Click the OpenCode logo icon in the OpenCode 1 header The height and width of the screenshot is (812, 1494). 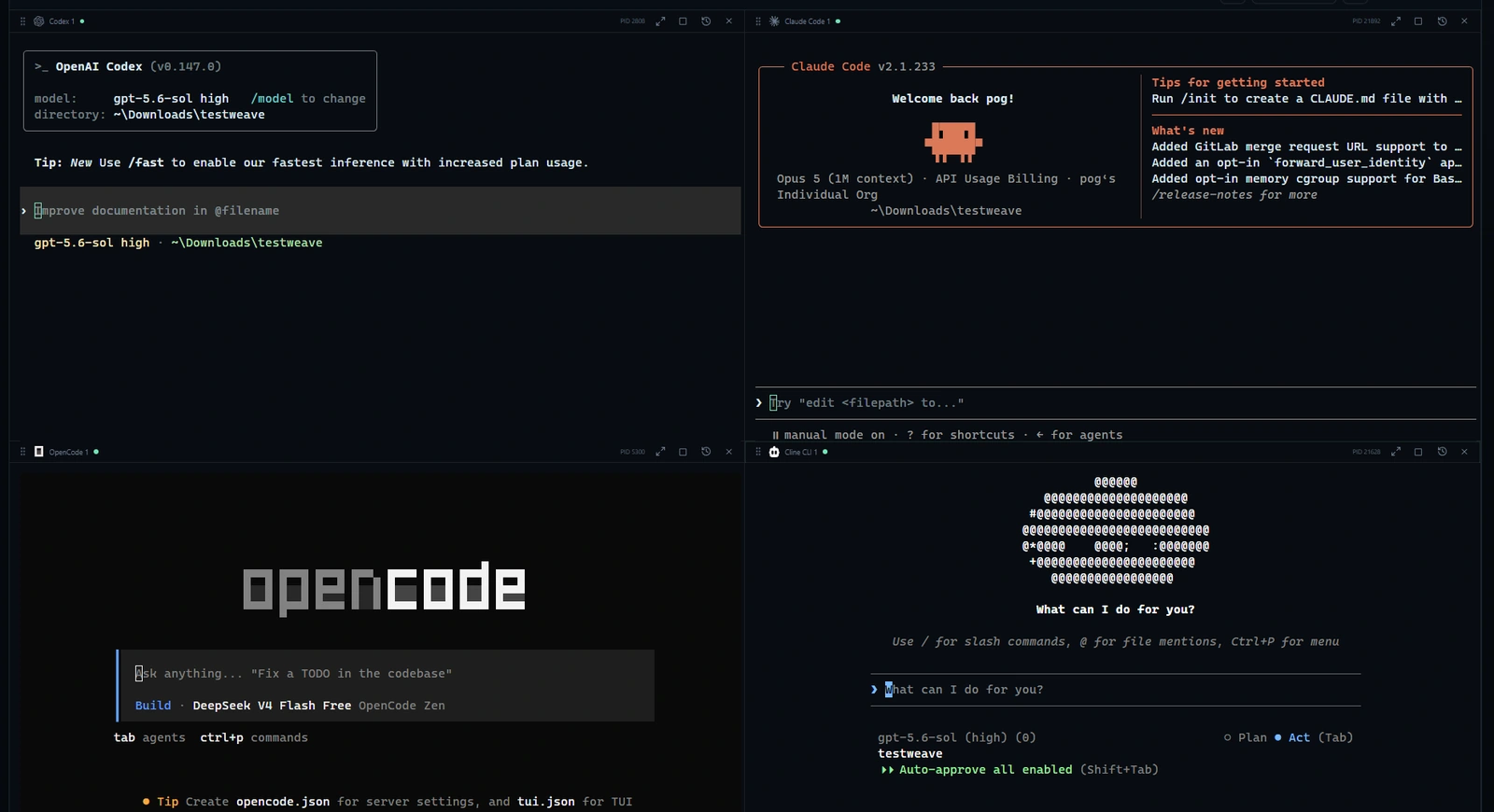38,451
